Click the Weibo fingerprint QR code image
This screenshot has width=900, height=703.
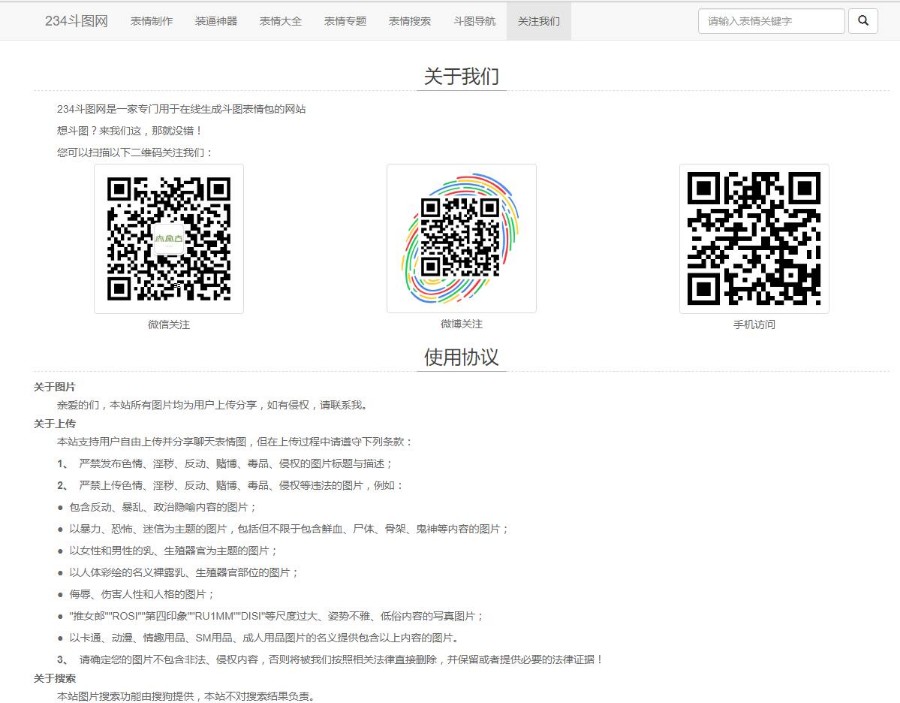click(x=461, y=238)
